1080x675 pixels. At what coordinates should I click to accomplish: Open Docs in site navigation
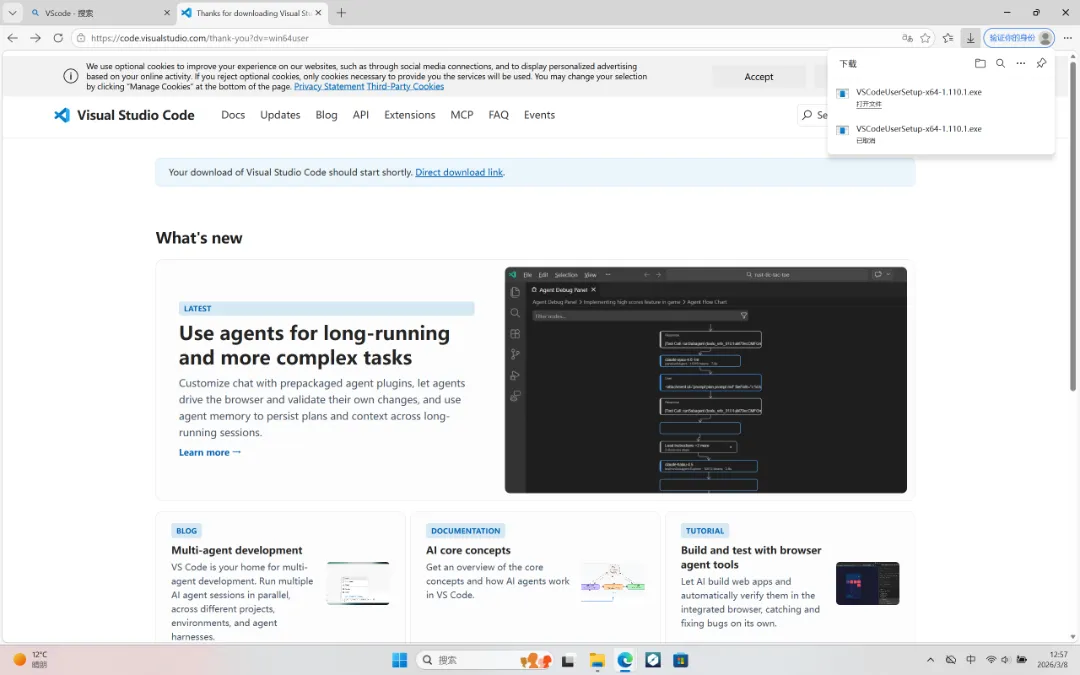(233, 115)
